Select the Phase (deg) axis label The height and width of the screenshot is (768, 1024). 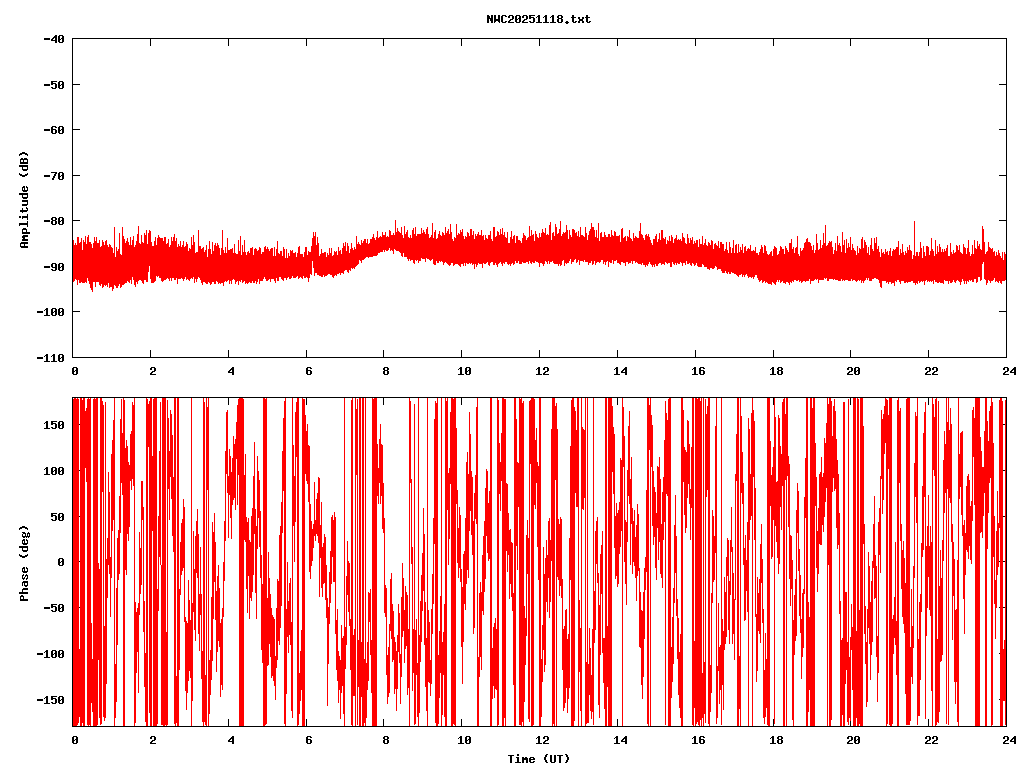click(x=24, y=562)
